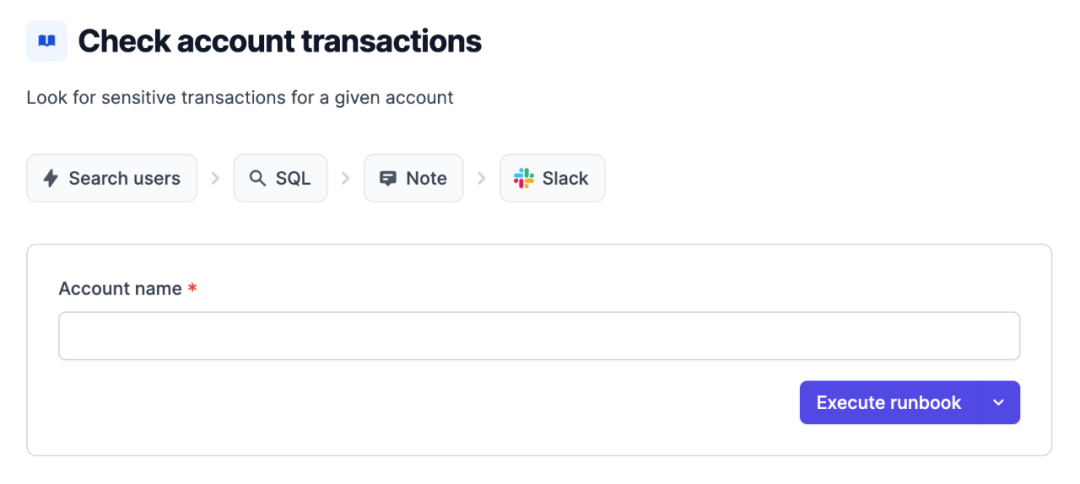Image resolution: width=1080 pixels, height=484 pixels.
Task: Click the chevron between Search users and SQL
Action: click(215, 178)
